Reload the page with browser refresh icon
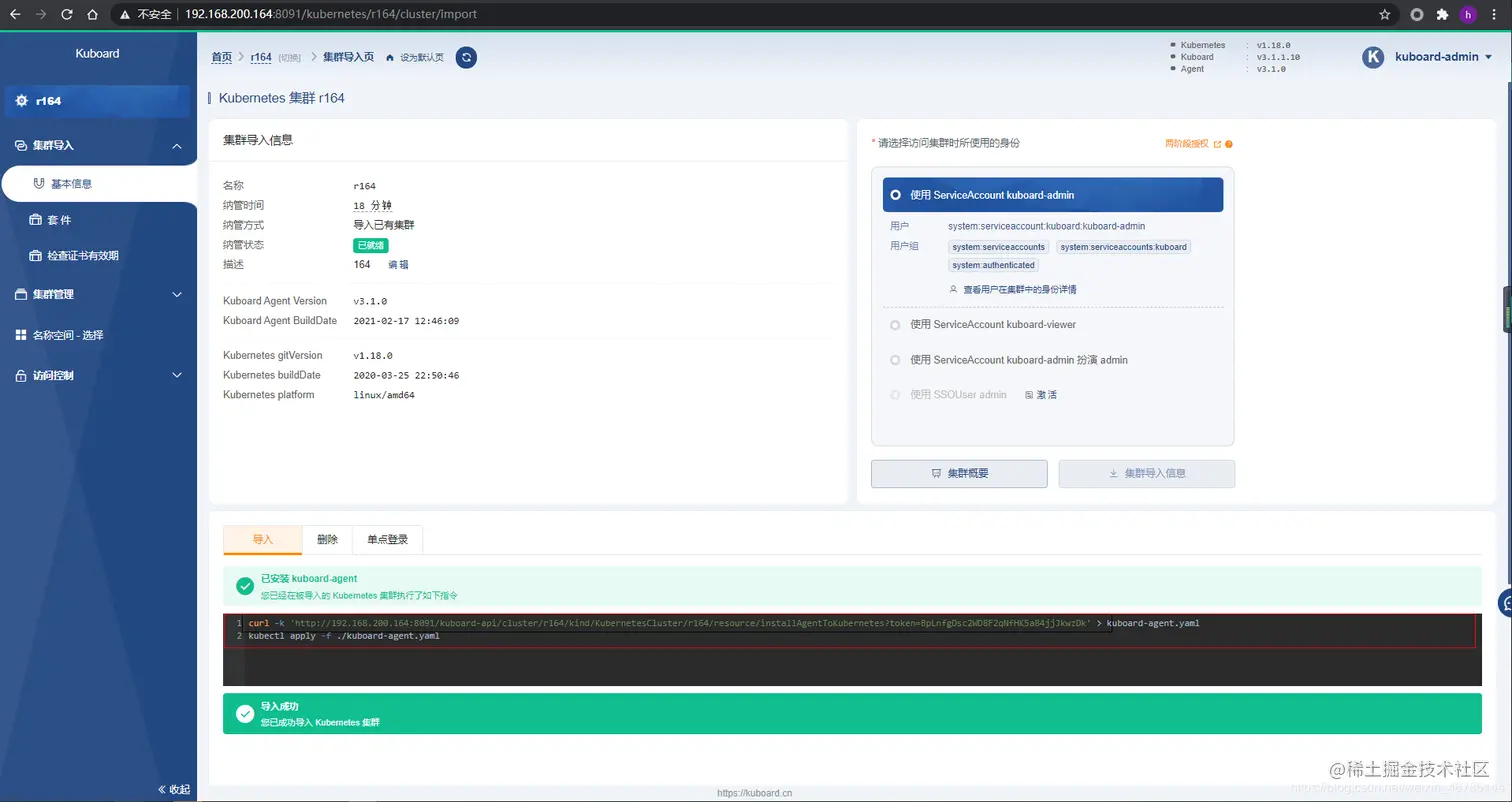 click(x=66, y=14)
